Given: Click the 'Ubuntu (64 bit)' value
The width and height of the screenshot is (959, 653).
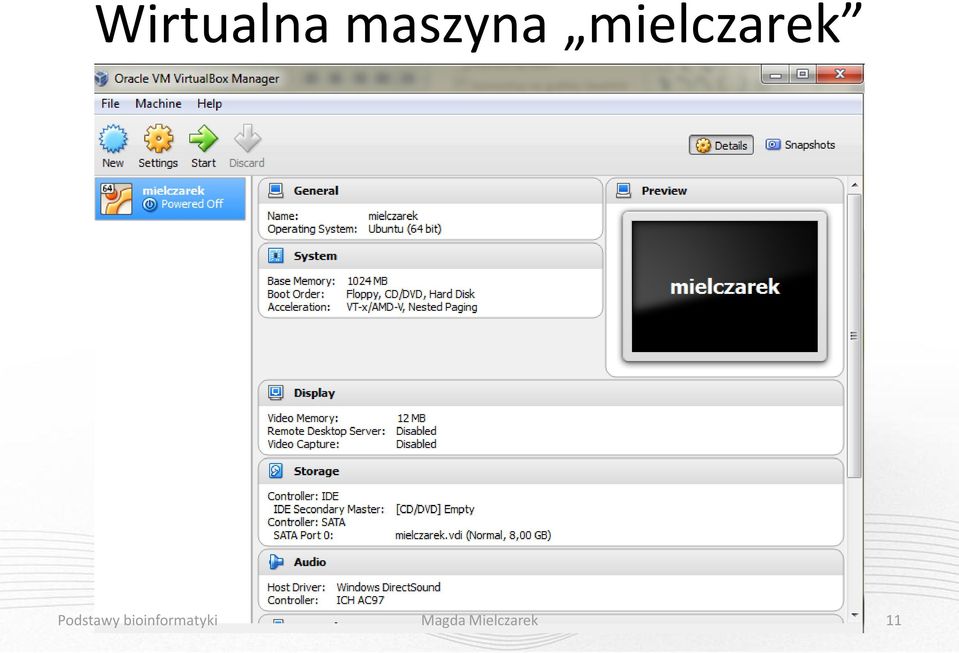Looking at the screenshot, I should click(404, 229).
